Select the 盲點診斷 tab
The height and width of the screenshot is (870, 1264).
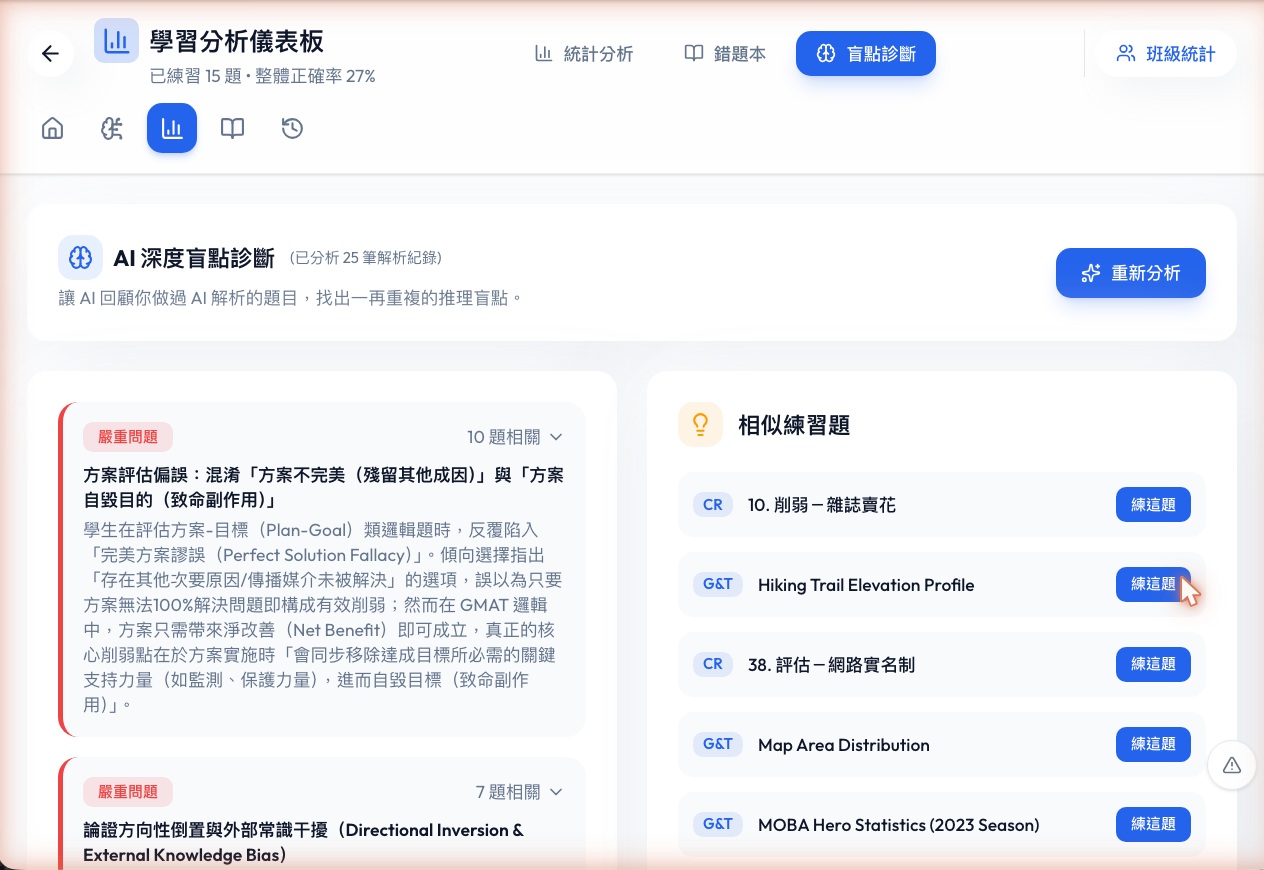[866, 54]
